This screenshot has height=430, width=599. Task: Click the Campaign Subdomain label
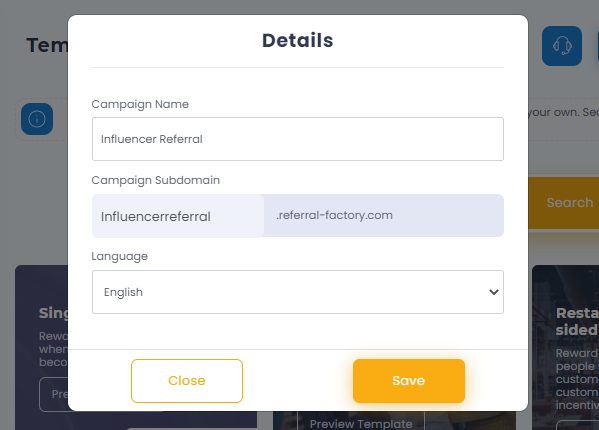pyautogui.click(x=155, y=180)
